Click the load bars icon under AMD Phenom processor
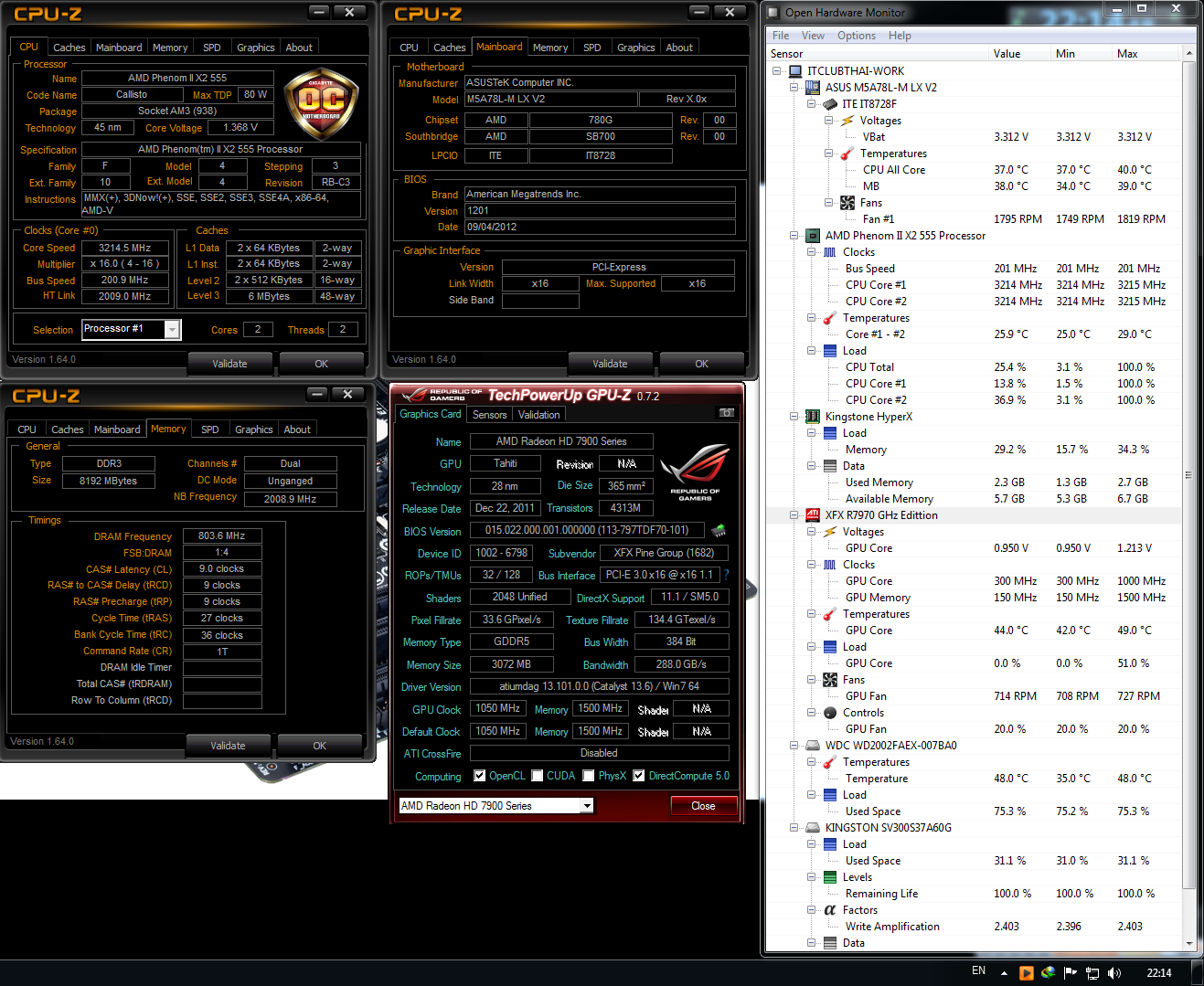1204x986 pixels. coord(830,351)
